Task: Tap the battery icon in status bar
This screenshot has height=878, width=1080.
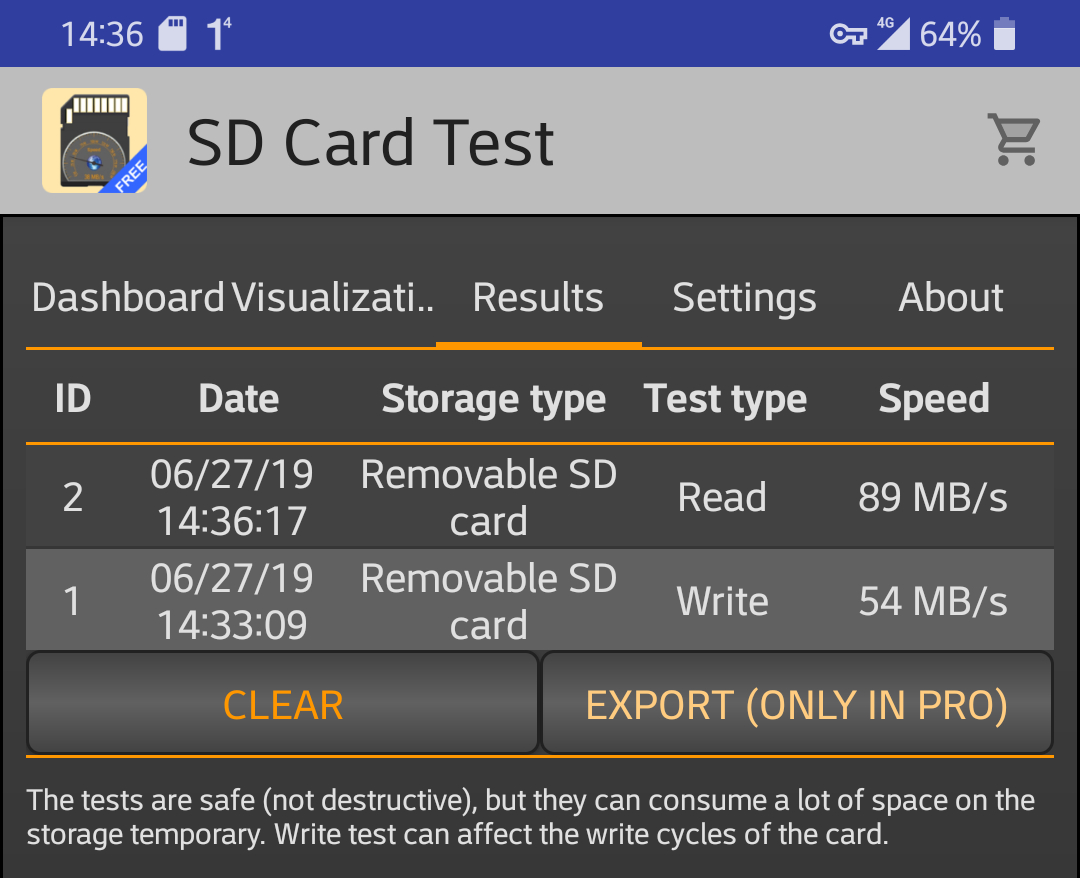Action: point(1004,34)
